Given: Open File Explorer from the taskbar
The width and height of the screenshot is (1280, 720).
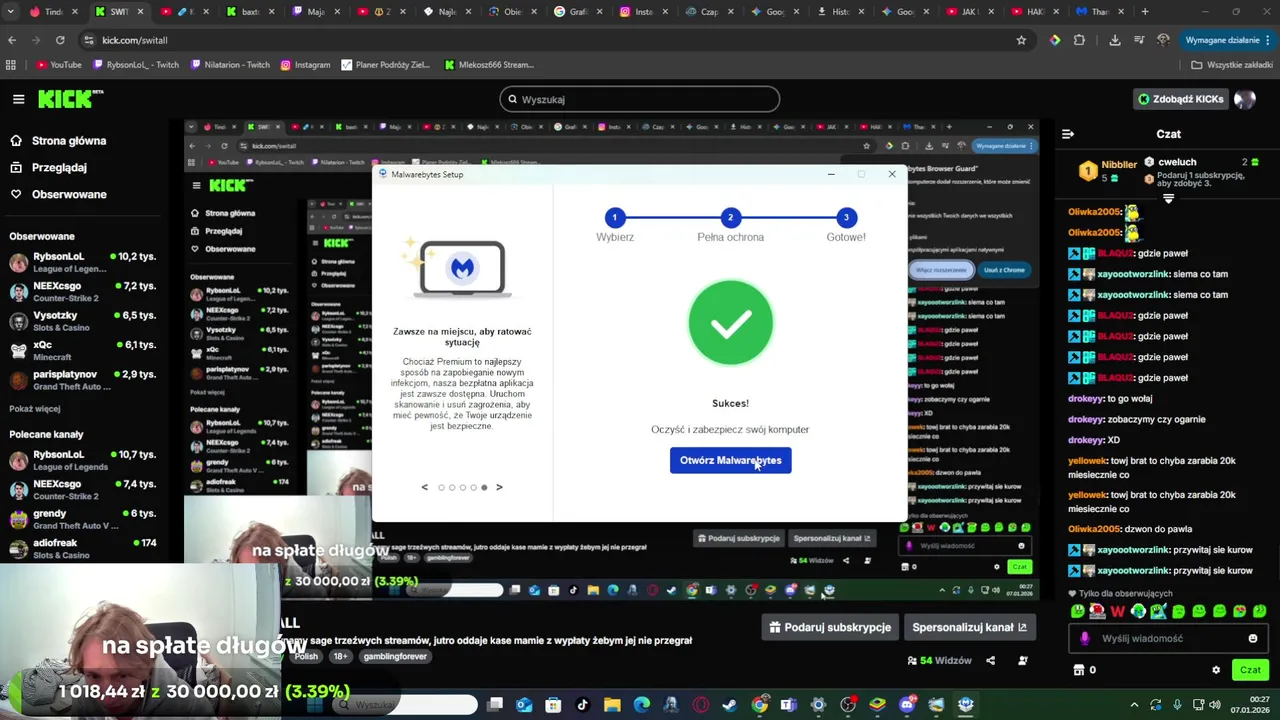Looking at the screenshot, I should 612,705.
